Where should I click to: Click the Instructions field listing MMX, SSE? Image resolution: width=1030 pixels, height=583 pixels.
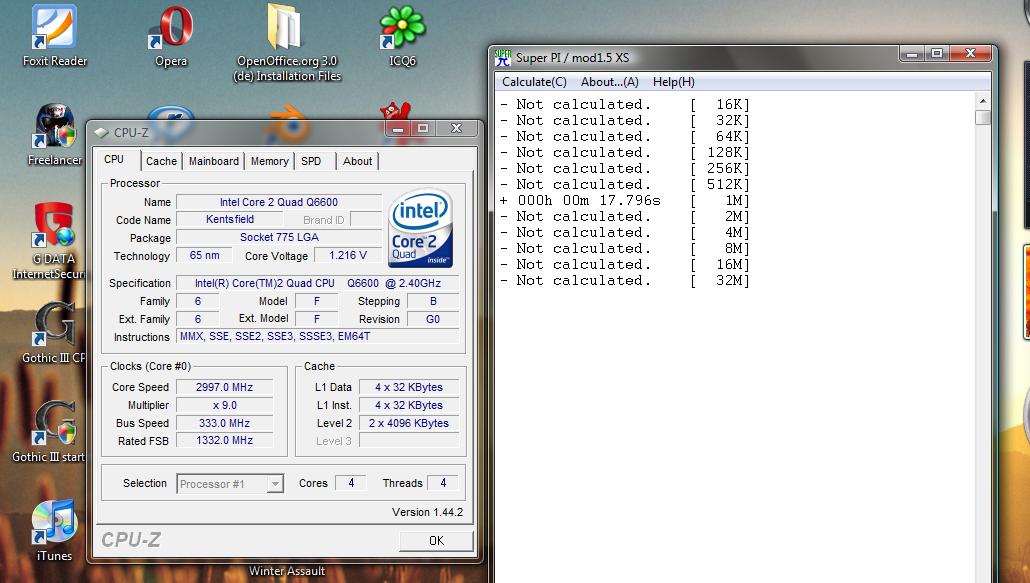318,336
